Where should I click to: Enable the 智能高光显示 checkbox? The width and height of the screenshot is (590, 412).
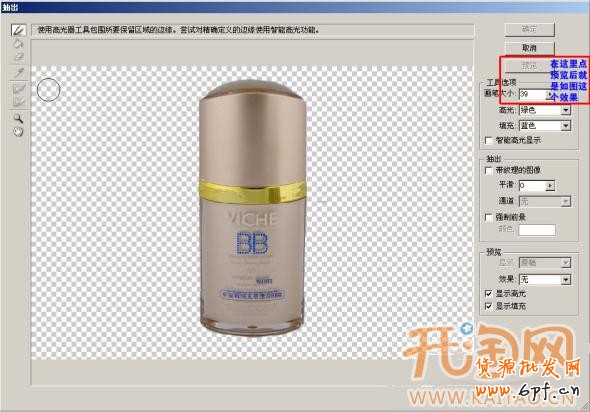point(488,140)
